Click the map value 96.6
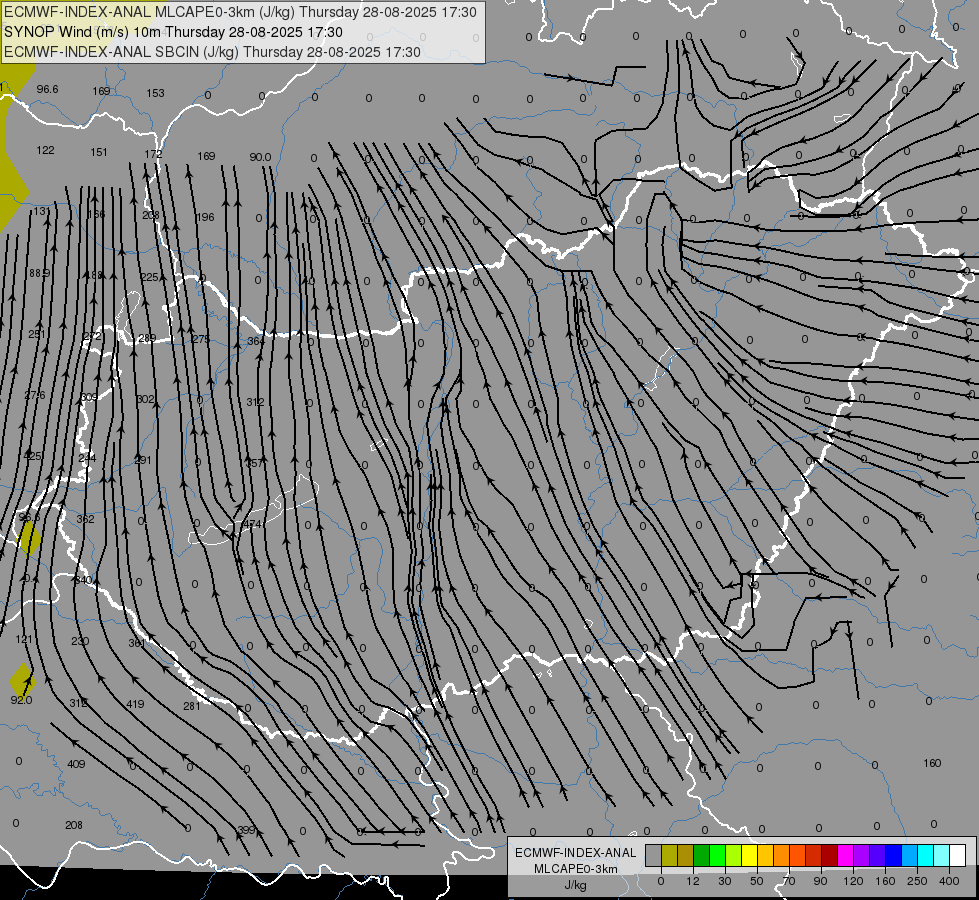 (x=47, y=89)
